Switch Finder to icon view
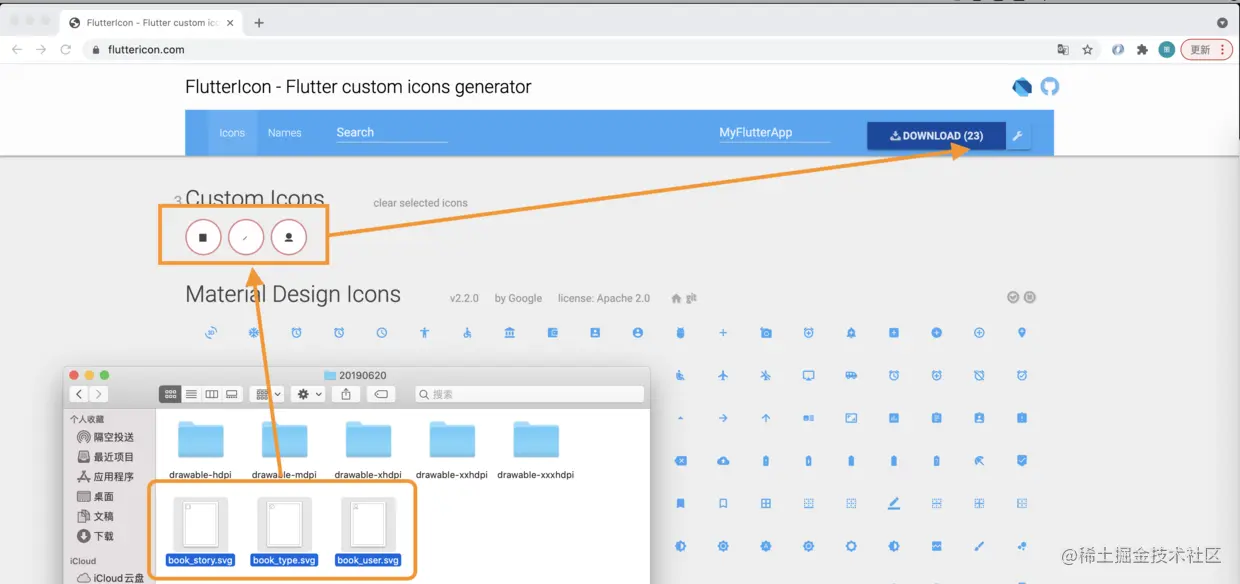 tap(170, 395)
